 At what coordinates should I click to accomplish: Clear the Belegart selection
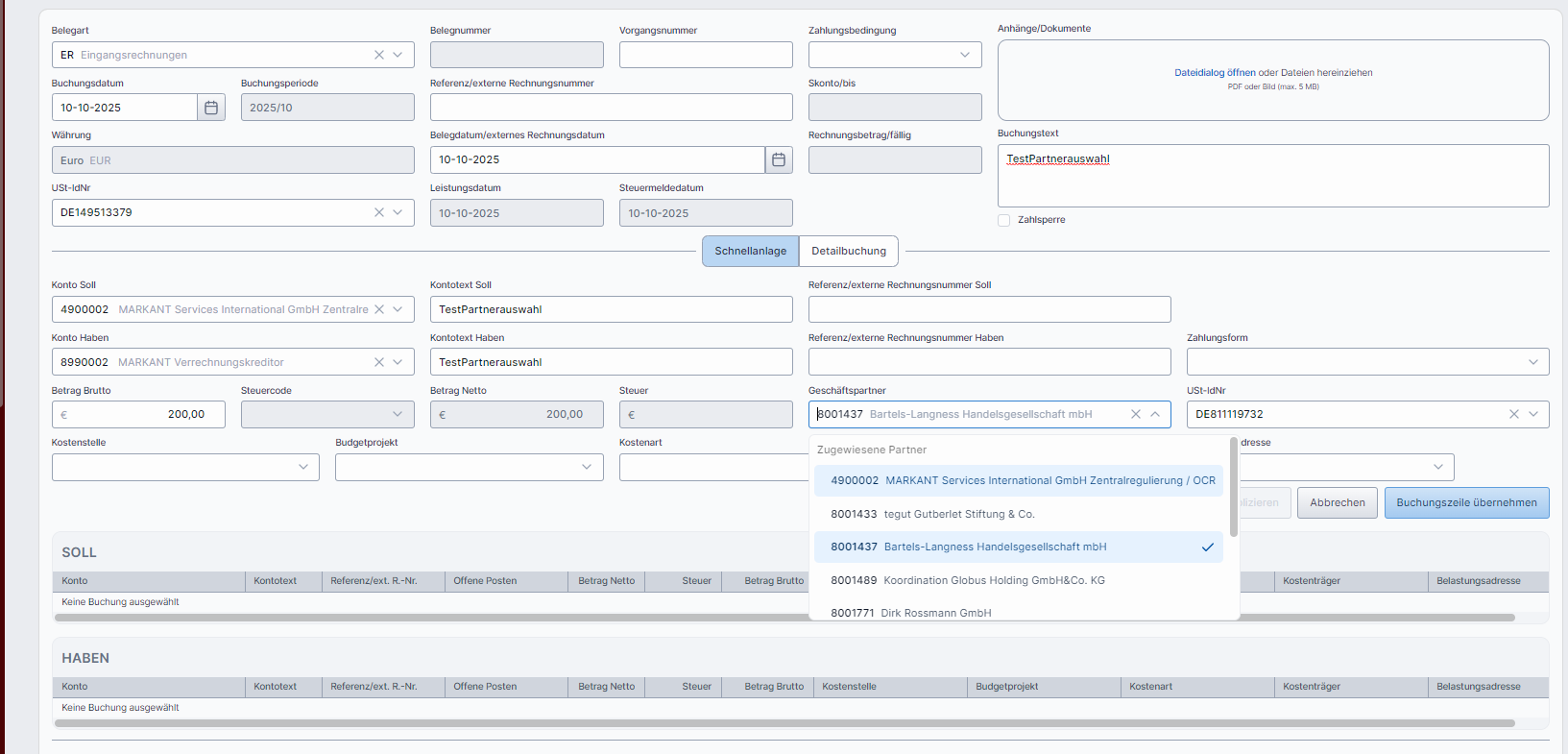379,55
